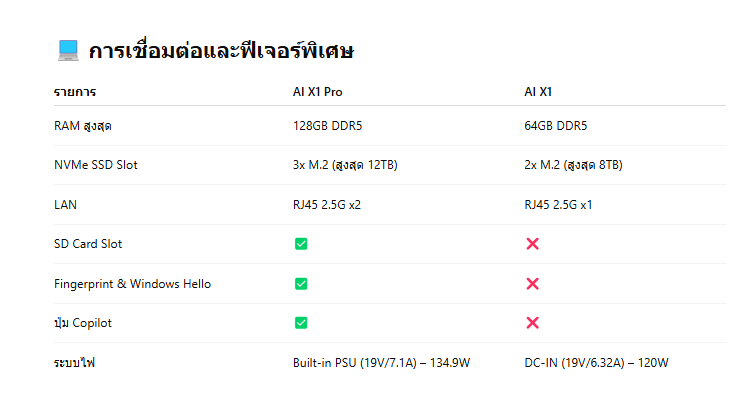Click the RAM สูงสุด row label
This screenshot has width=739, height=420.
(x=86, y=126)
